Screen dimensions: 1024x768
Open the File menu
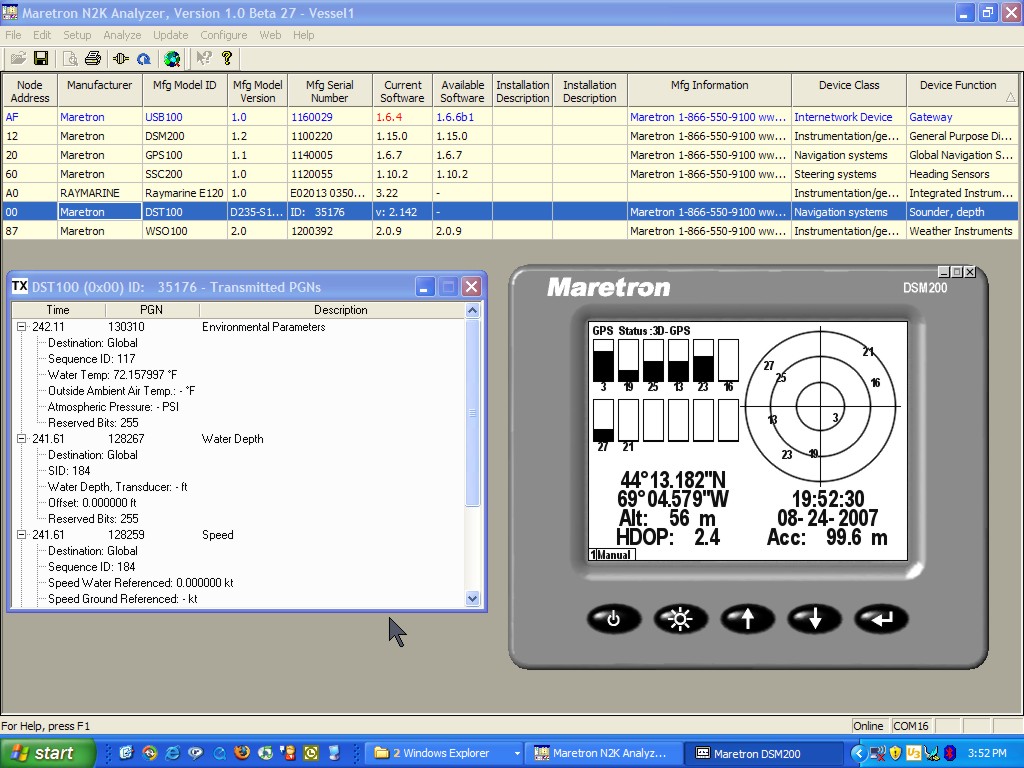pyautogui.click(x=13, y=35)
